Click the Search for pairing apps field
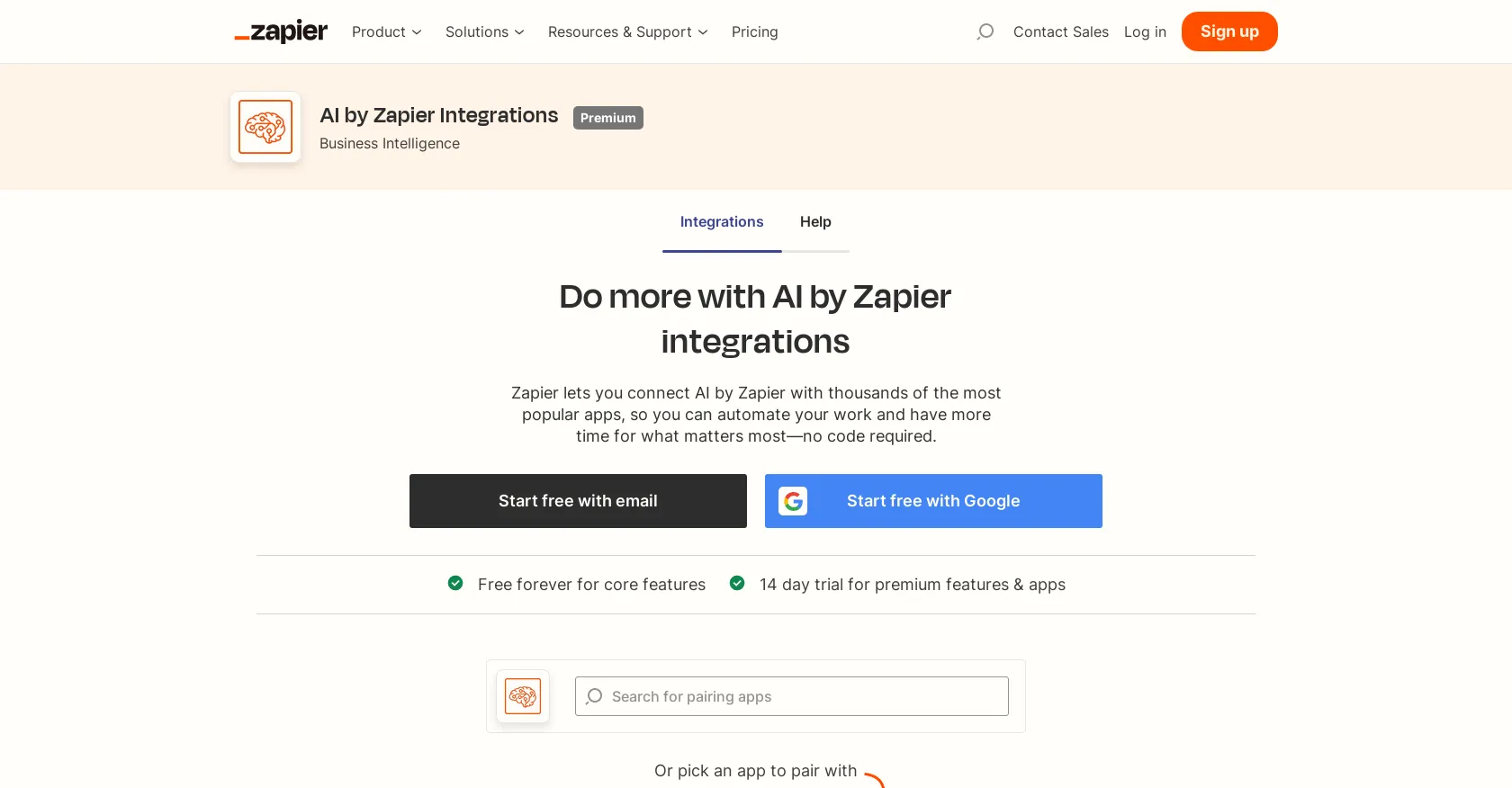This screenshot has height=788, width=1512. [792, 696]
